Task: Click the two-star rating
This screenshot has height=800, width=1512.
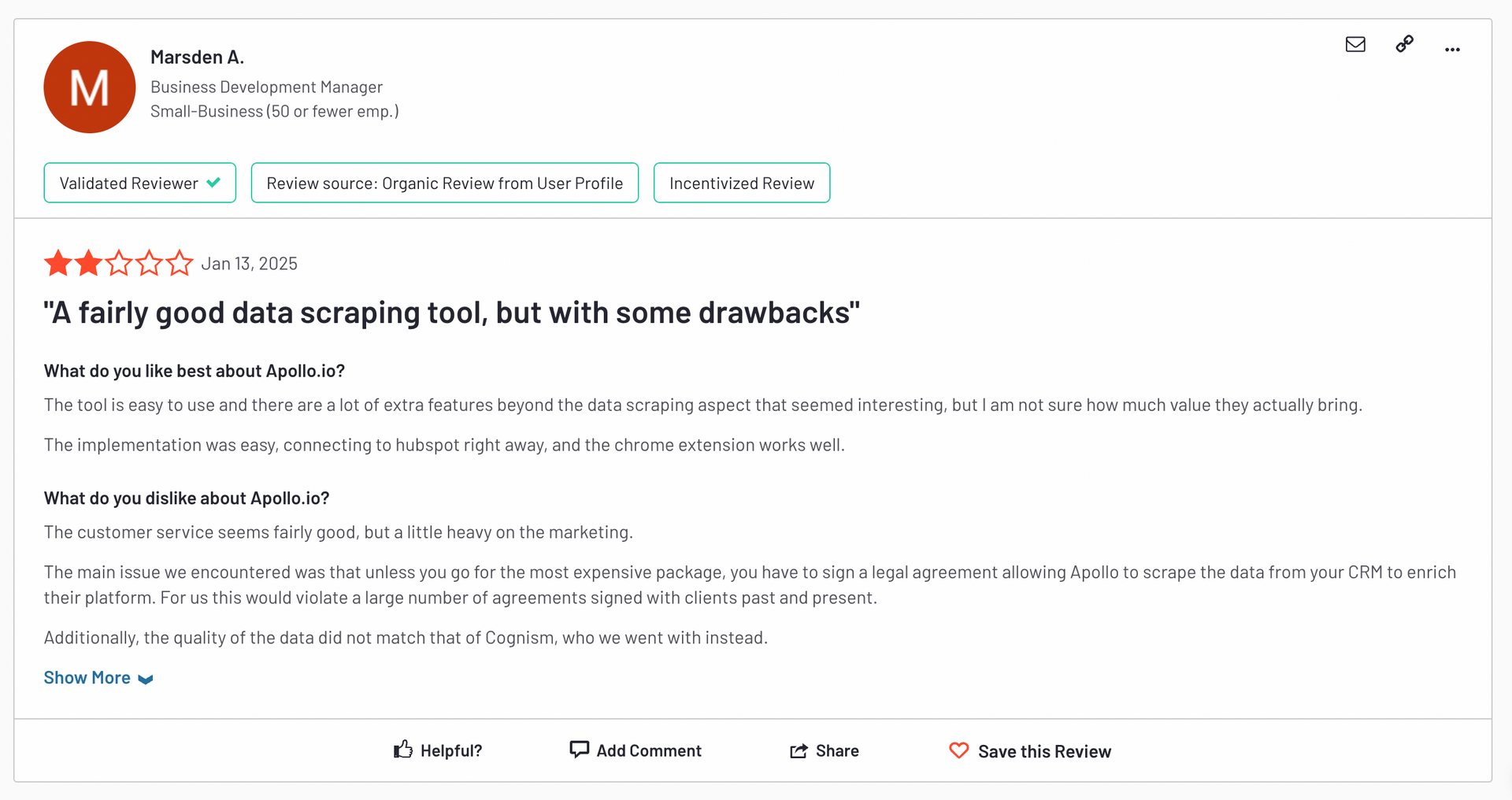Action: coord(118,263)
